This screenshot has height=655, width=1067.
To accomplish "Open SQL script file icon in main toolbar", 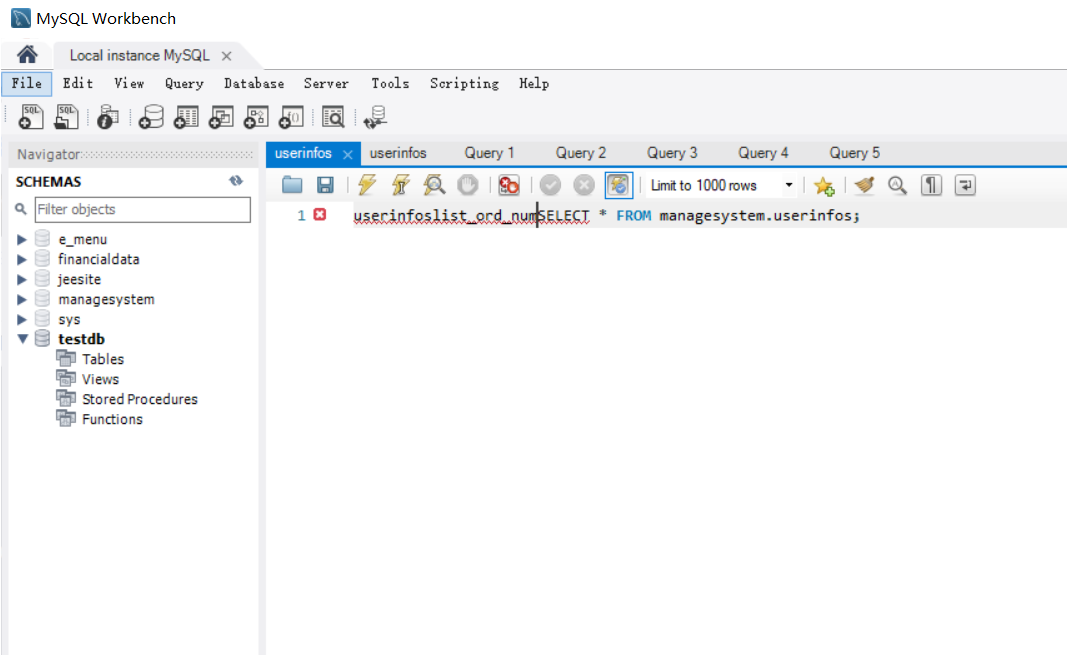I will click(x=66, y=117).
